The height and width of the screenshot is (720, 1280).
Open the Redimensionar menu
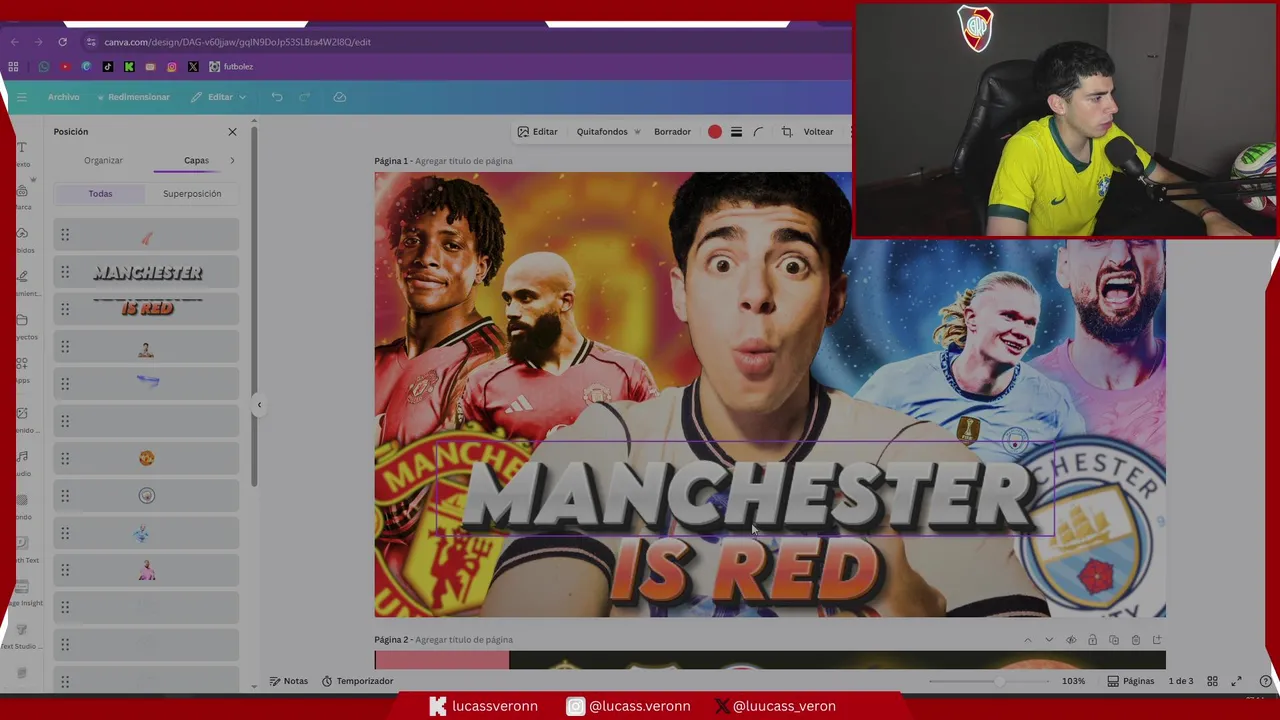pos(133,97)
